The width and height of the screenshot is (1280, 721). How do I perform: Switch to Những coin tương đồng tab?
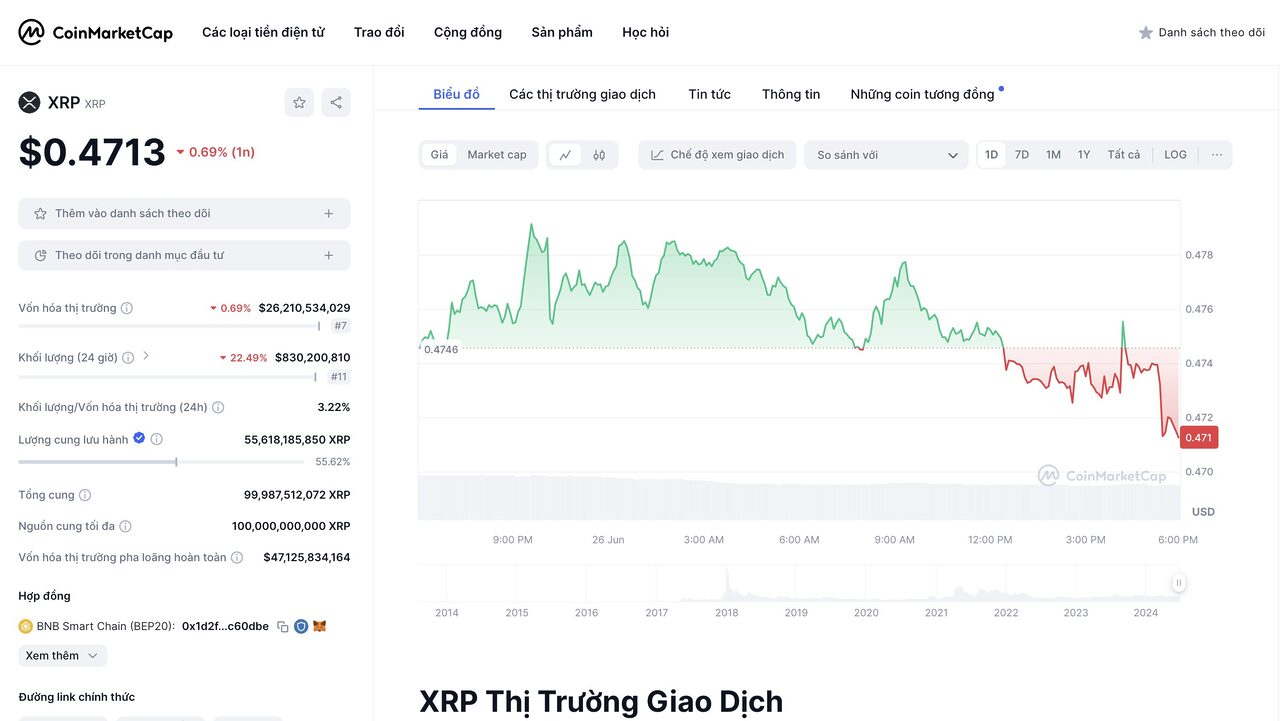pyautogui.click(x=923, y=94)
